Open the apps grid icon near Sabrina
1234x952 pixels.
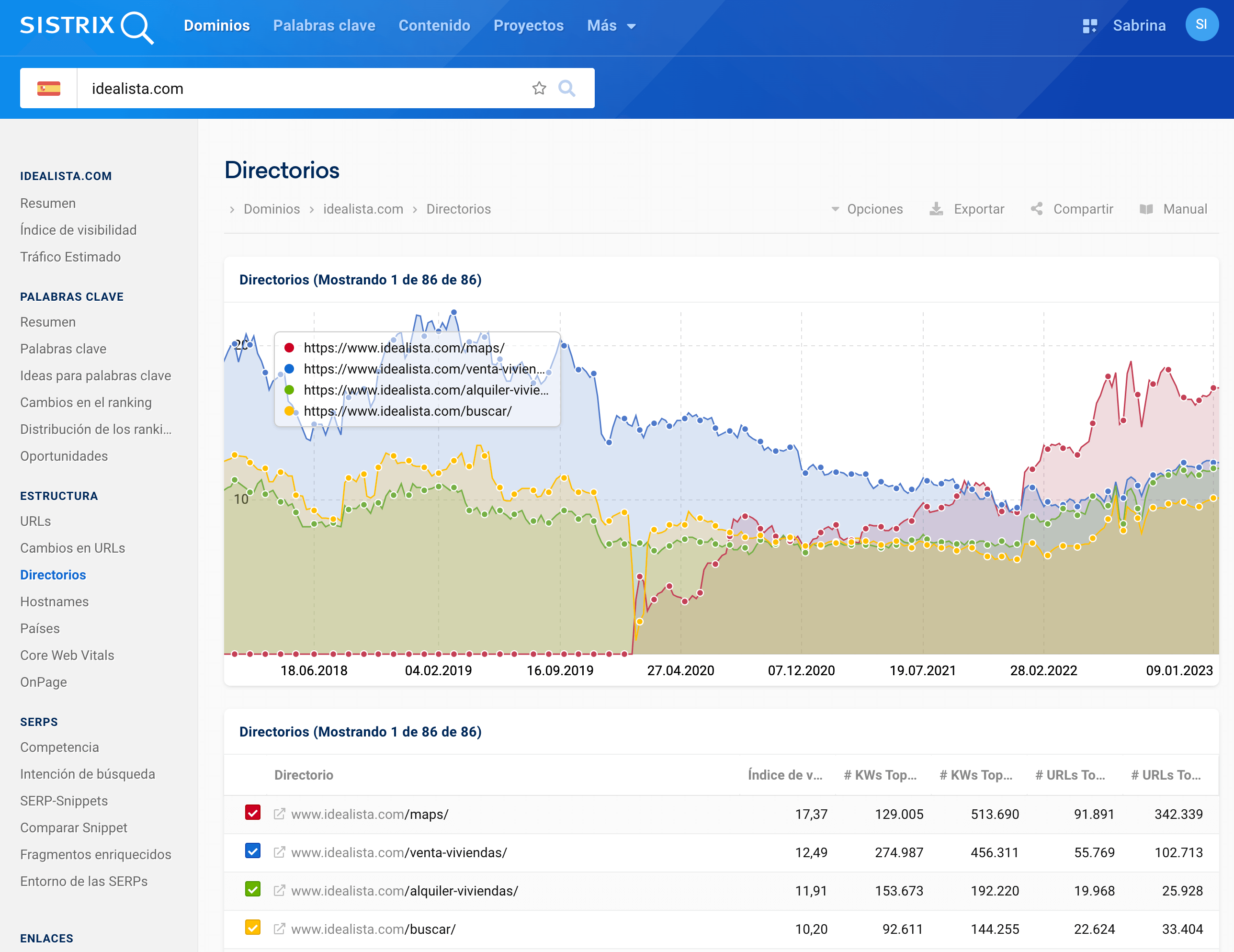pos(1089,26)
